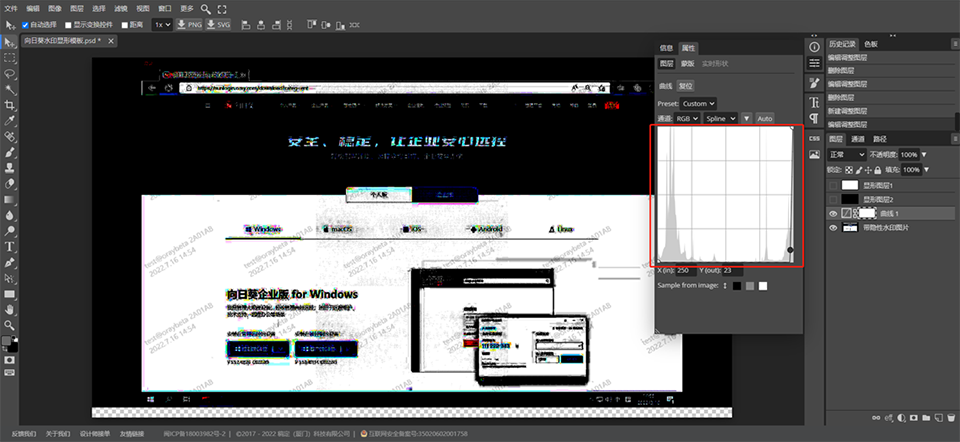Screen dimensions: 960x442
Task: Open the info panel icon
Action: pos(814,46)
